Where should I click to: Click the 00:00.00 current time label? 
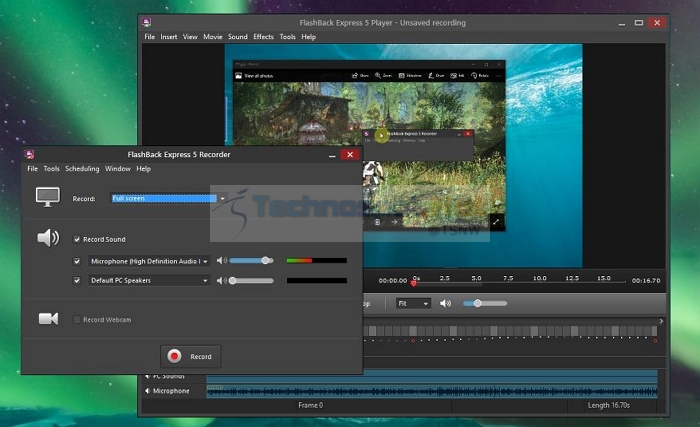393,280
